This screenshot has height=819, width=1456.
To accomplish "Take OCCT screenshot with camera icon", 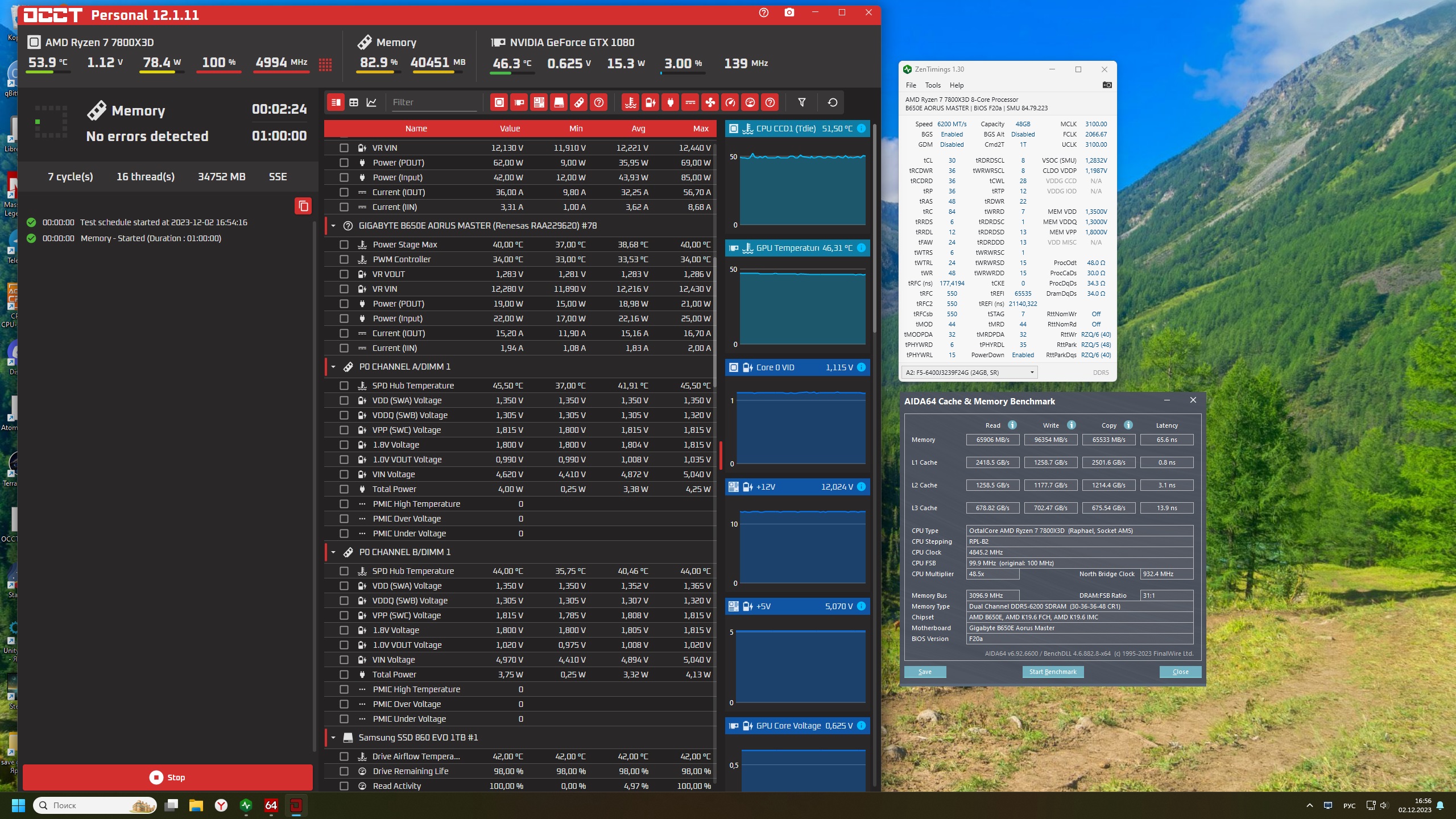I will point(789,13).
